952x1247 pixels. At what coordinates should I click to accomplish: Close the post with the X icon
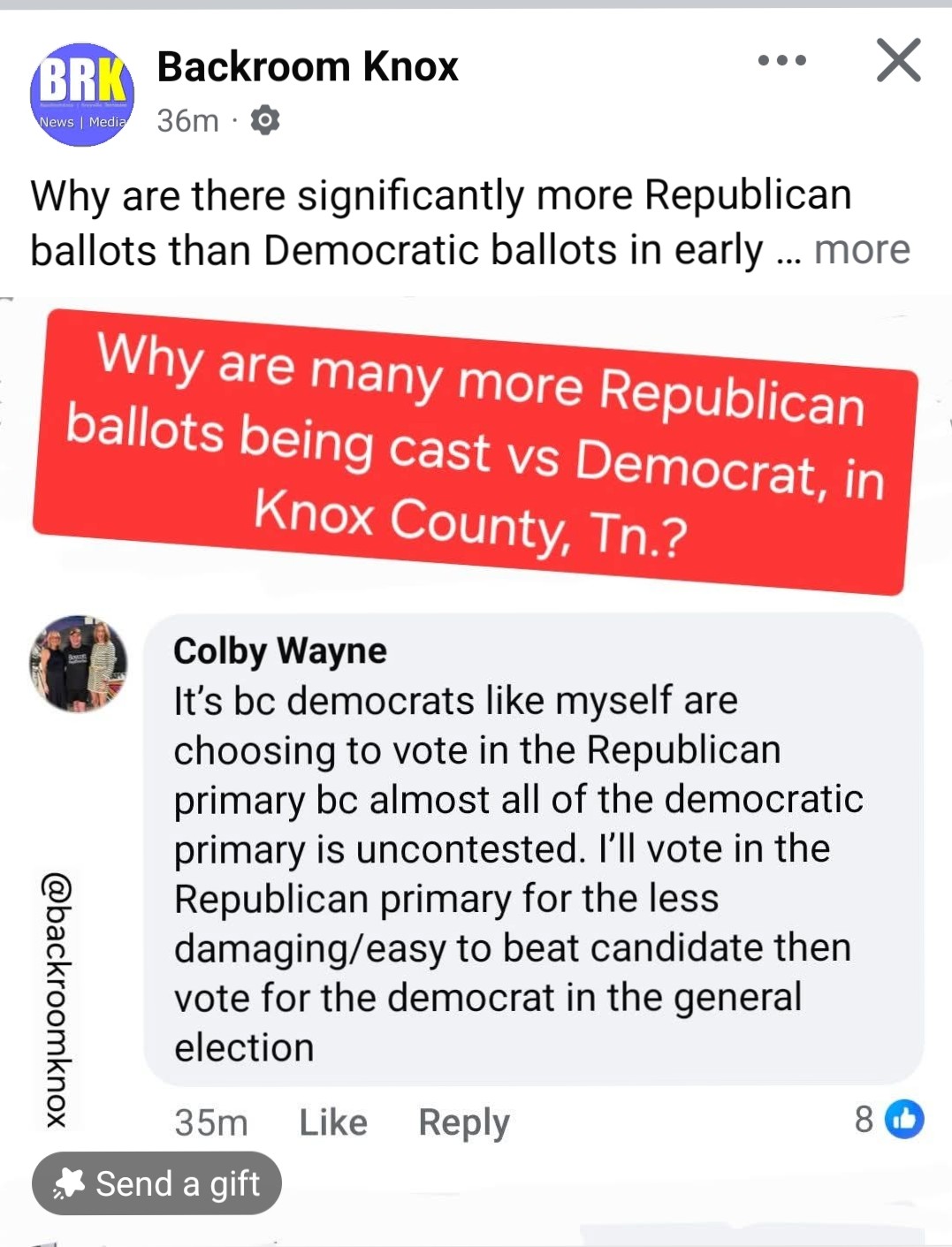[x=898, y=61]
